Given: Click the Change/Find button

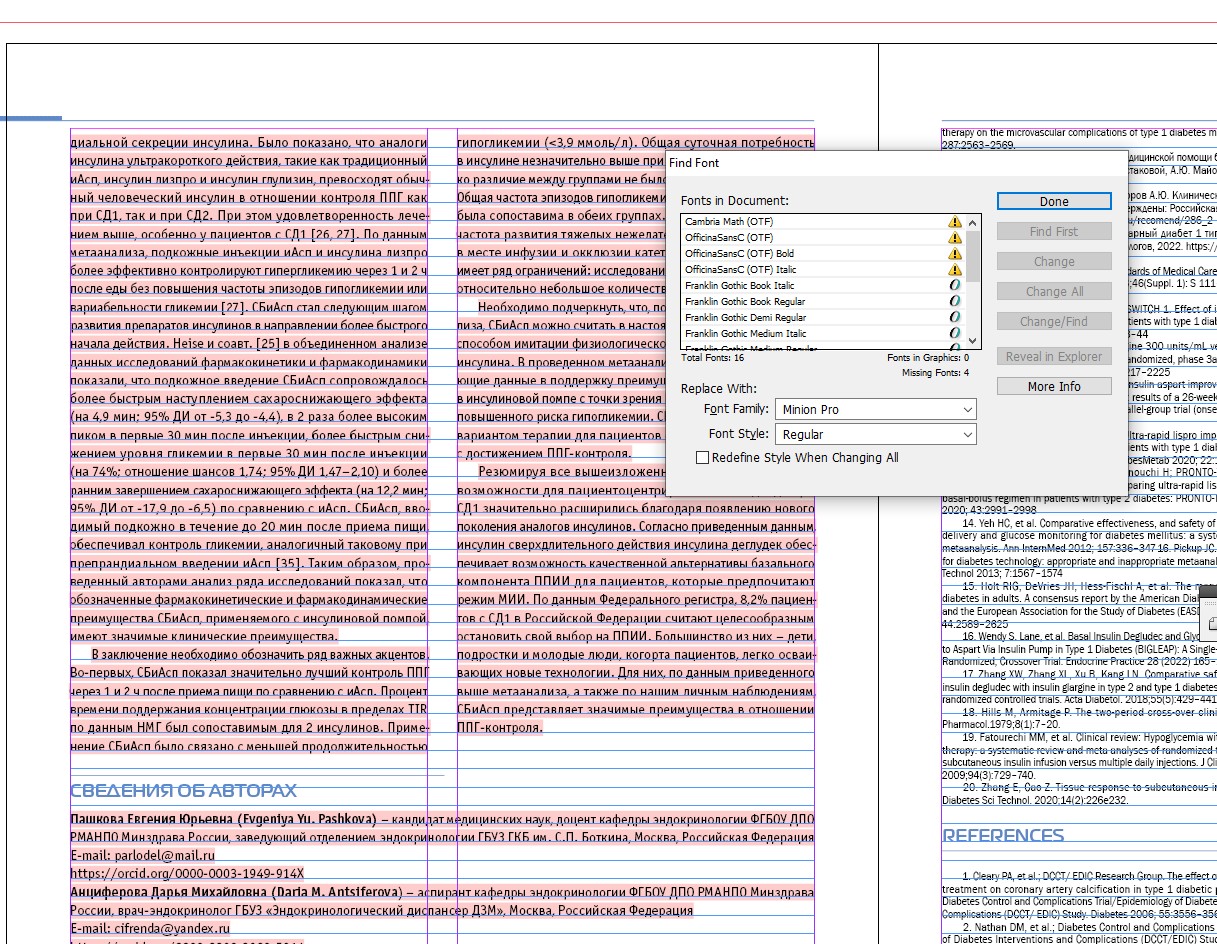Looking at the screenshot, I should pos(1054,322).
